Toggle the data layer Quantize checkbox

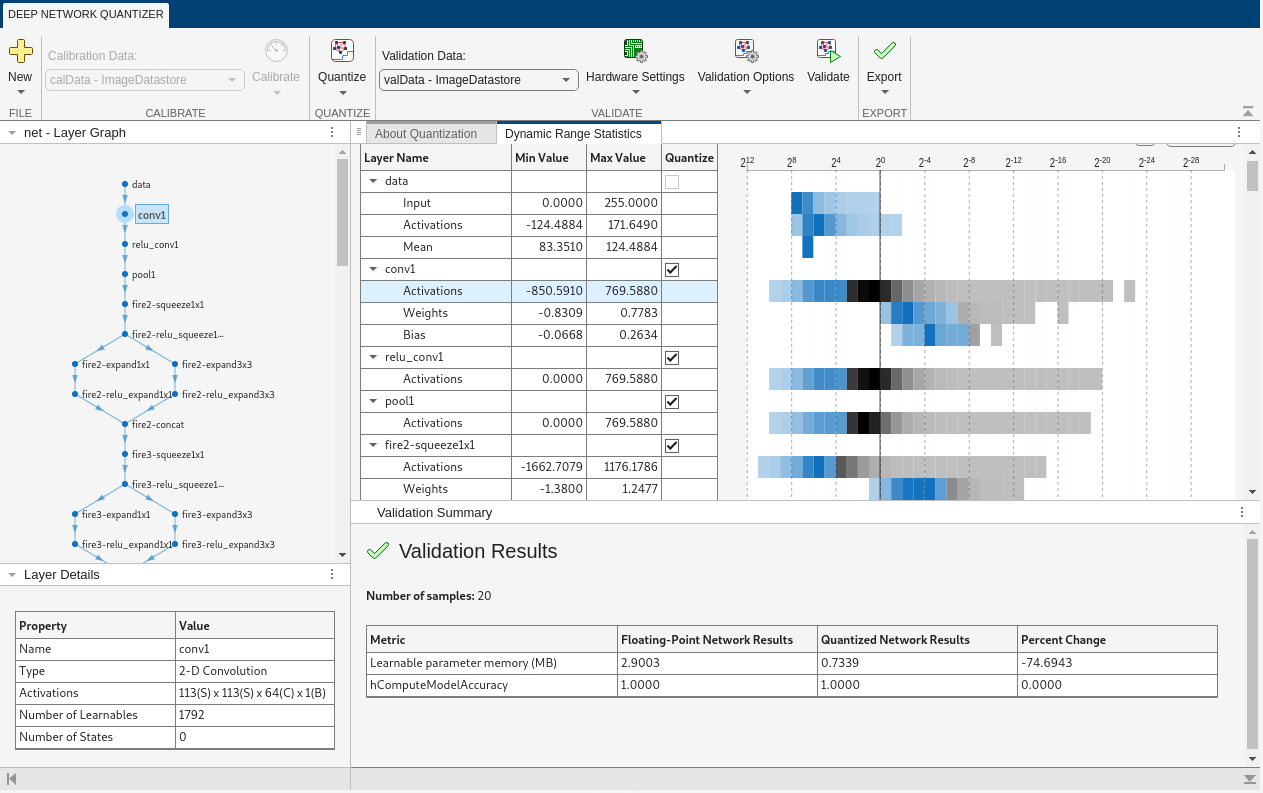[x=672, y=182]
